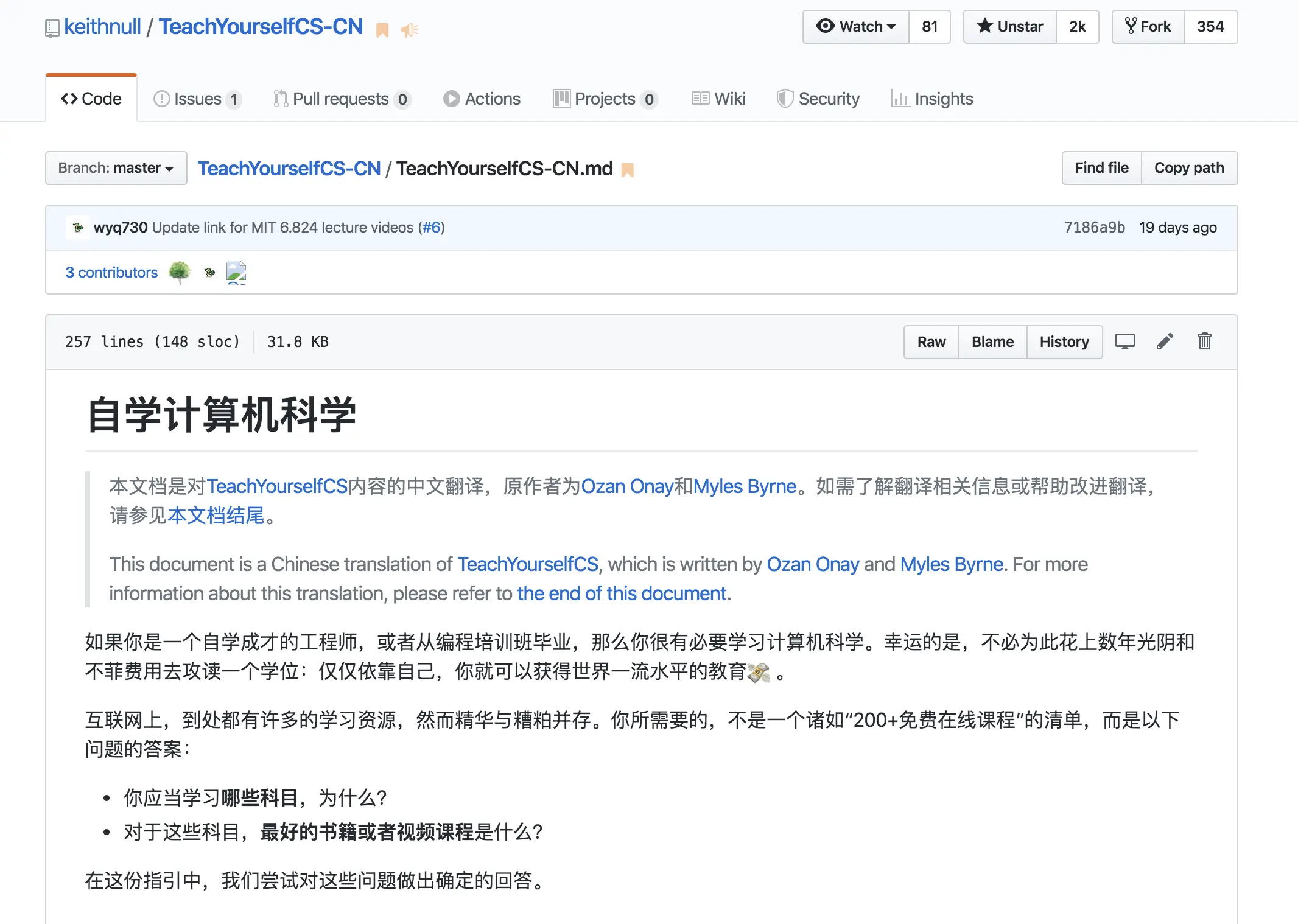Click the Copy path button

tap(1188, 168)
